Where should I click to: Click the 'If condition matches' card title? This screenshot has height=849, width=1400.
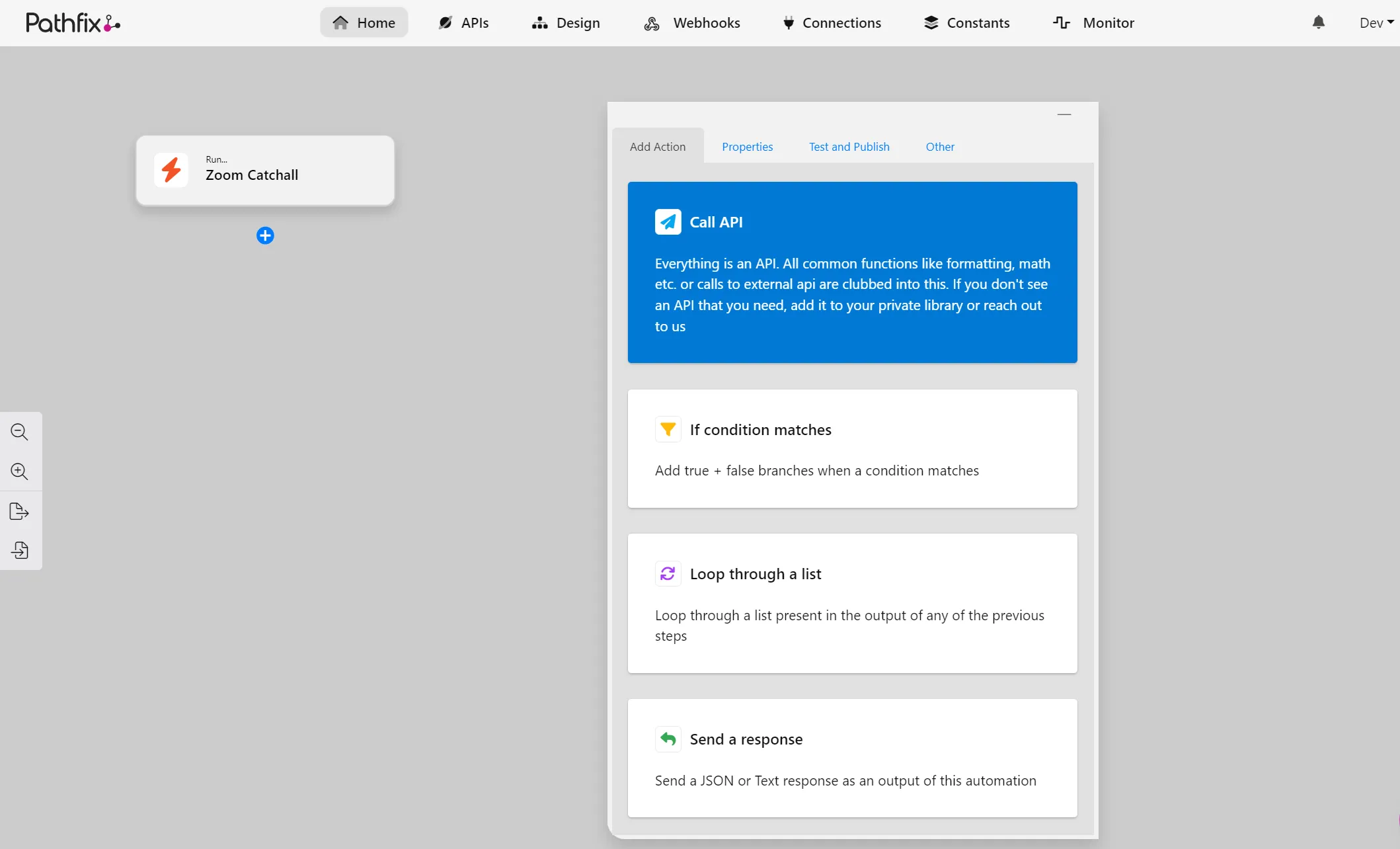coord(760,430)
